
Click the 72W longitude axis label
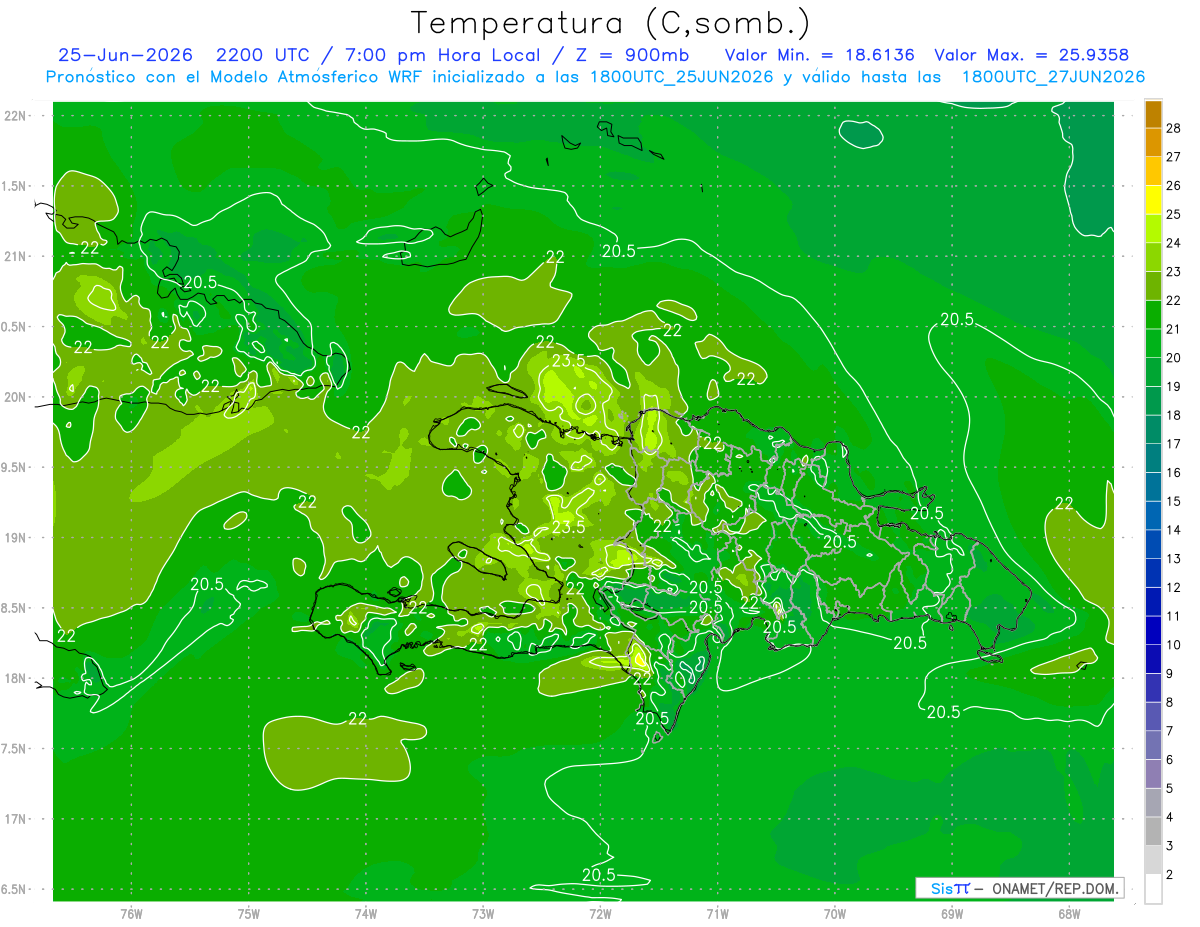click(600, 913)
